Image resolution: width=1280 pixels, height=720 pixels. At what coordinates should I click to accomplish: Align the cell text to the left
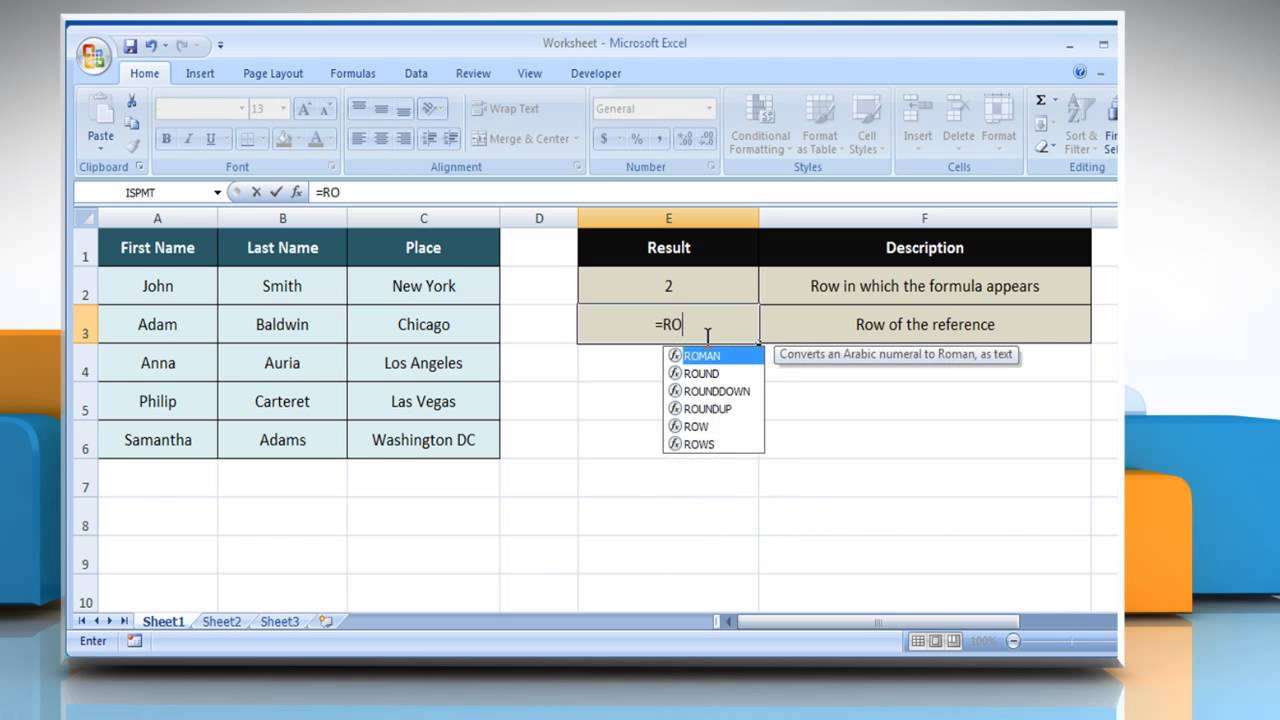click(x=358, y=139)
